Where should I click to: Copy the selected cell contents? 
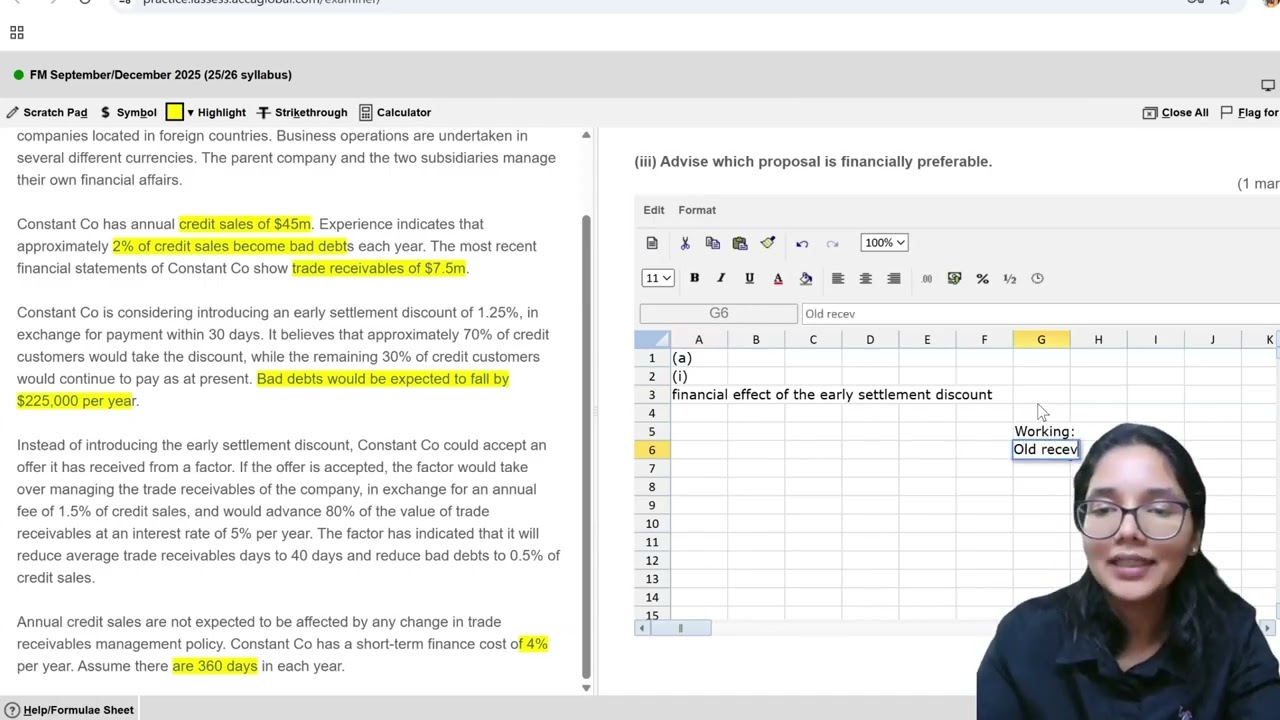pyautogui.click(x=712, y=243)
